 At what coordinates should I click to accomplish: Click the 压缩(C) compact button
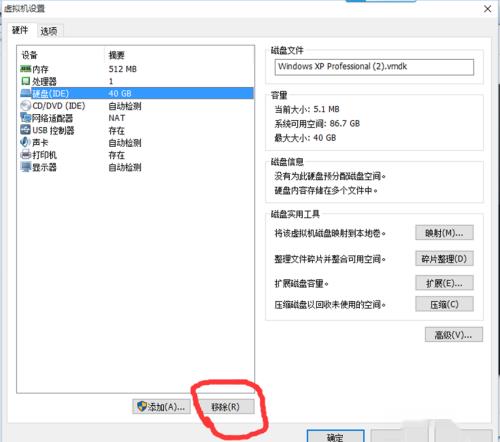[444, 304]
